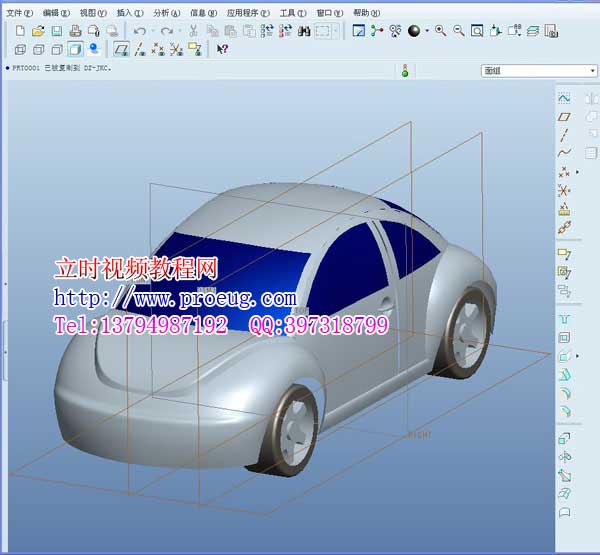Create a new file with the blank page icon
This screenshot has height=555, width=600.
tap(20, 31)
